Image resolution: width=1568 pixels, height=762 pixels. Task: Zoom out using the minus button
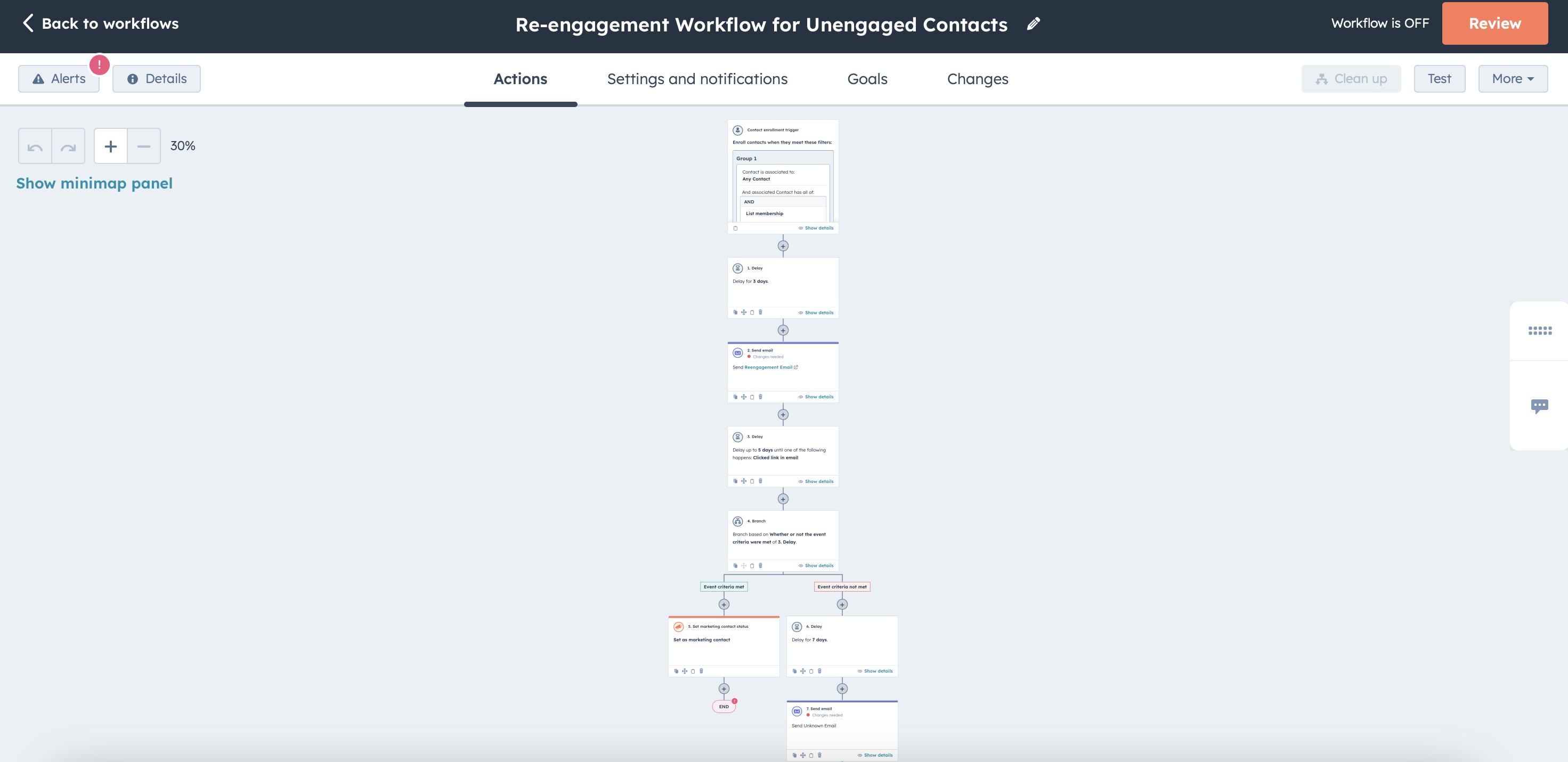pos(144,146)
